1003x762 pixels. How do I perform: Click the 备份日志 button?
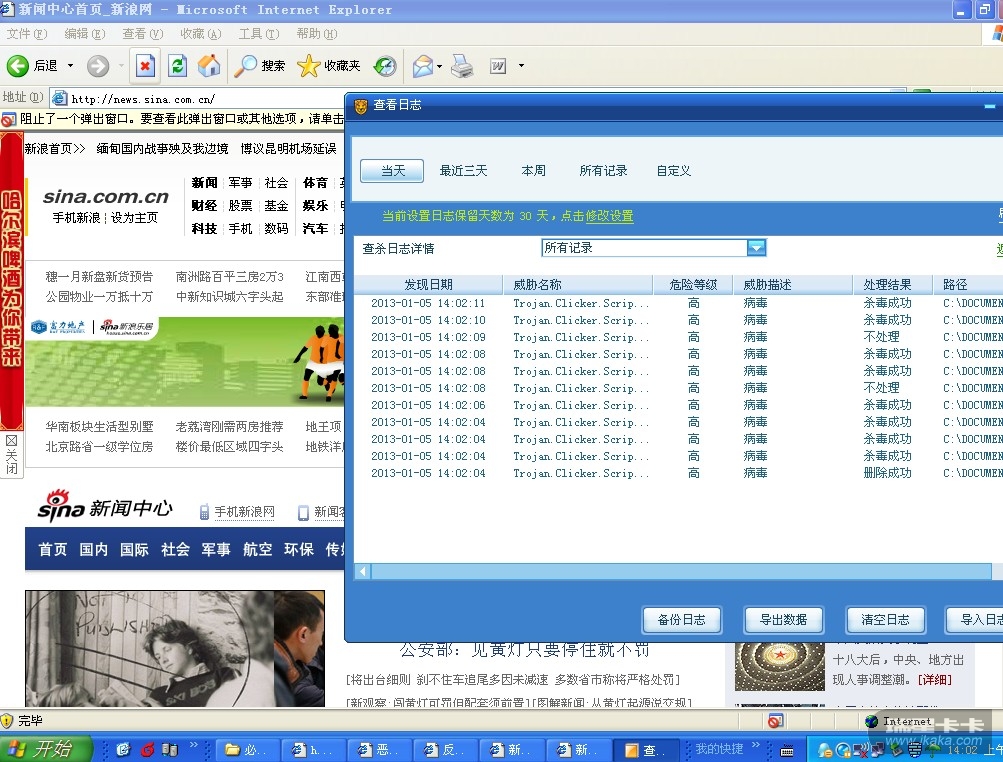pyautogui.click(x=682, y=619)
